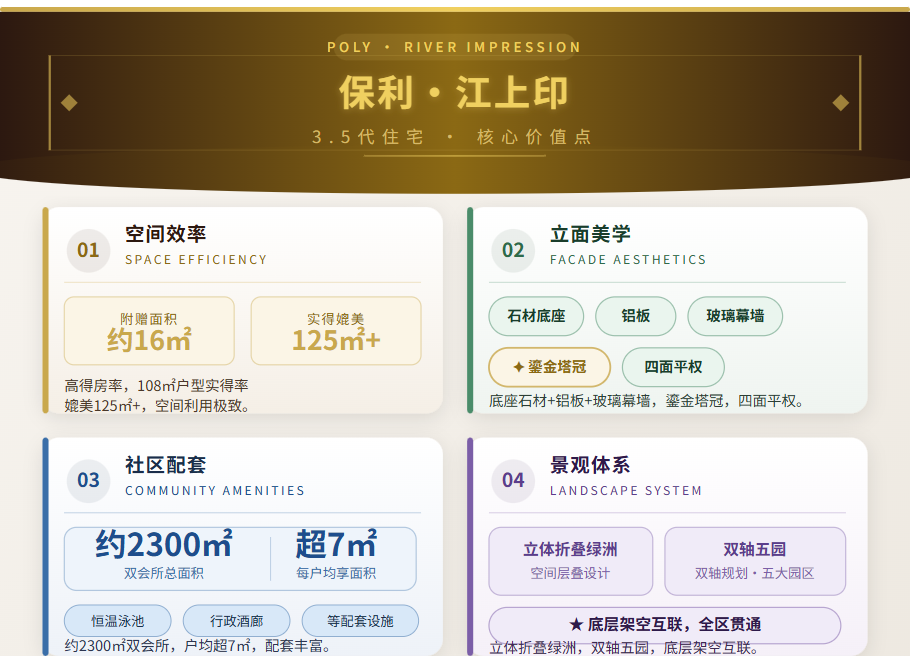
Task: Select the 立体折叠绿洲 feature card
Action: tap(570, 561)
